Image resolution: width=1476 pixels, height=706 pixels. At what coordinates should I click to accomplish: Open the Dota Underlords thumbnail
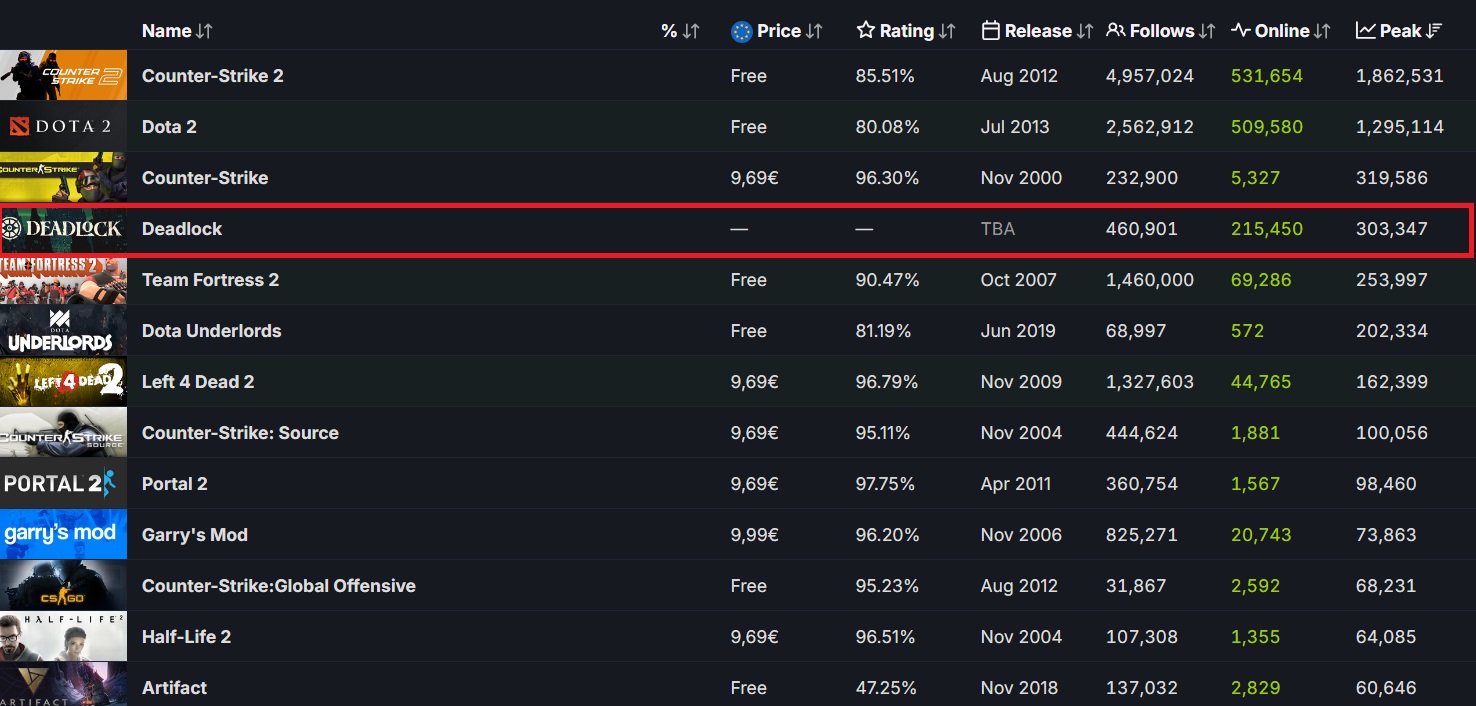[x=63, y=331]
